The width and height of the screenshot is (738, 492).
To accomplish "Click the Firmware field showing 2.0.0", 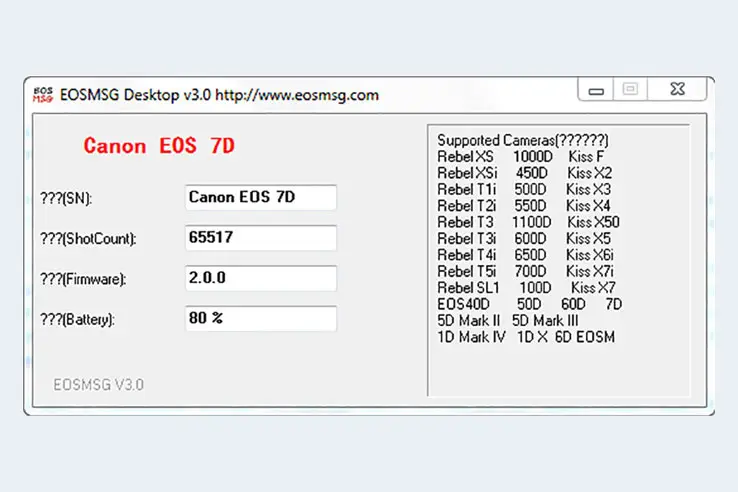I will (x=261, y=278).
